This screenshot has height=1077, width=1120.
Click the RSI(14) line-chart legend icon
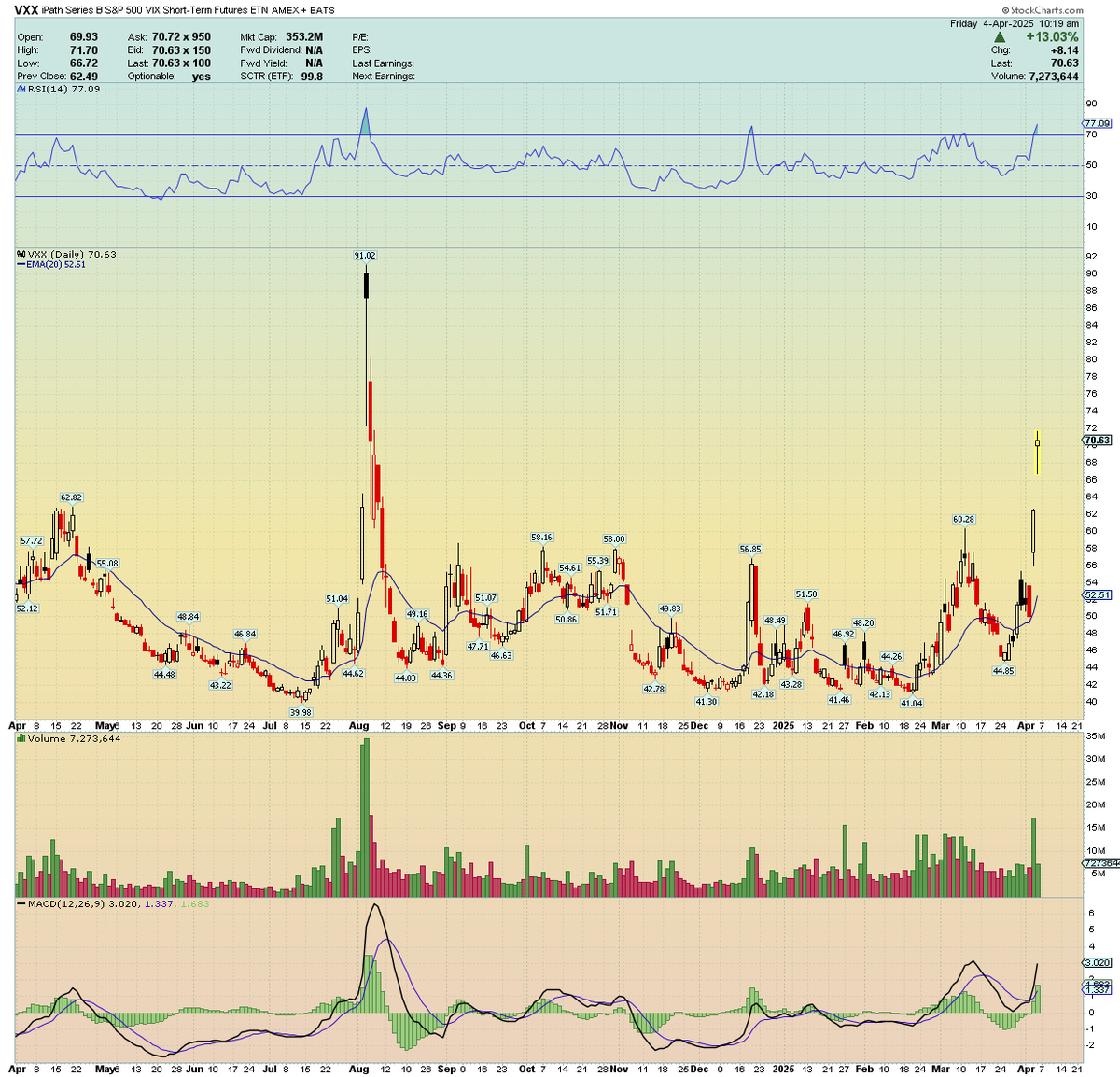point(21,89)
